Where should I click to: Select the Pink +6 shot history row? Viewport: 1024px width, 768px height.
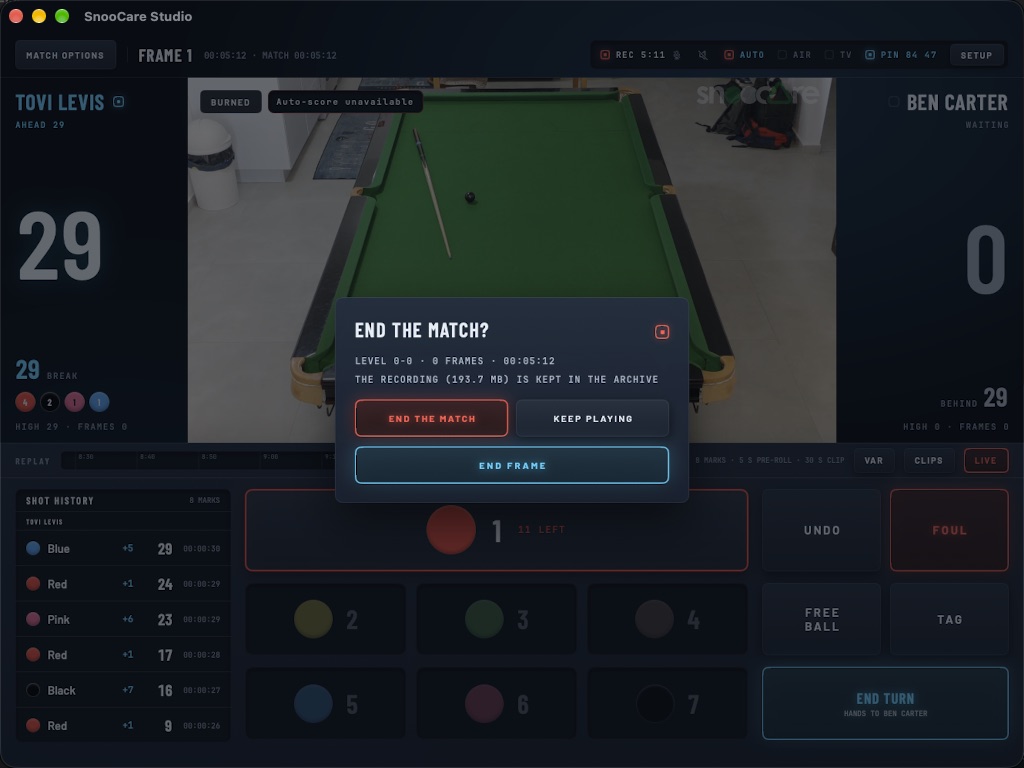coord(123,619)
